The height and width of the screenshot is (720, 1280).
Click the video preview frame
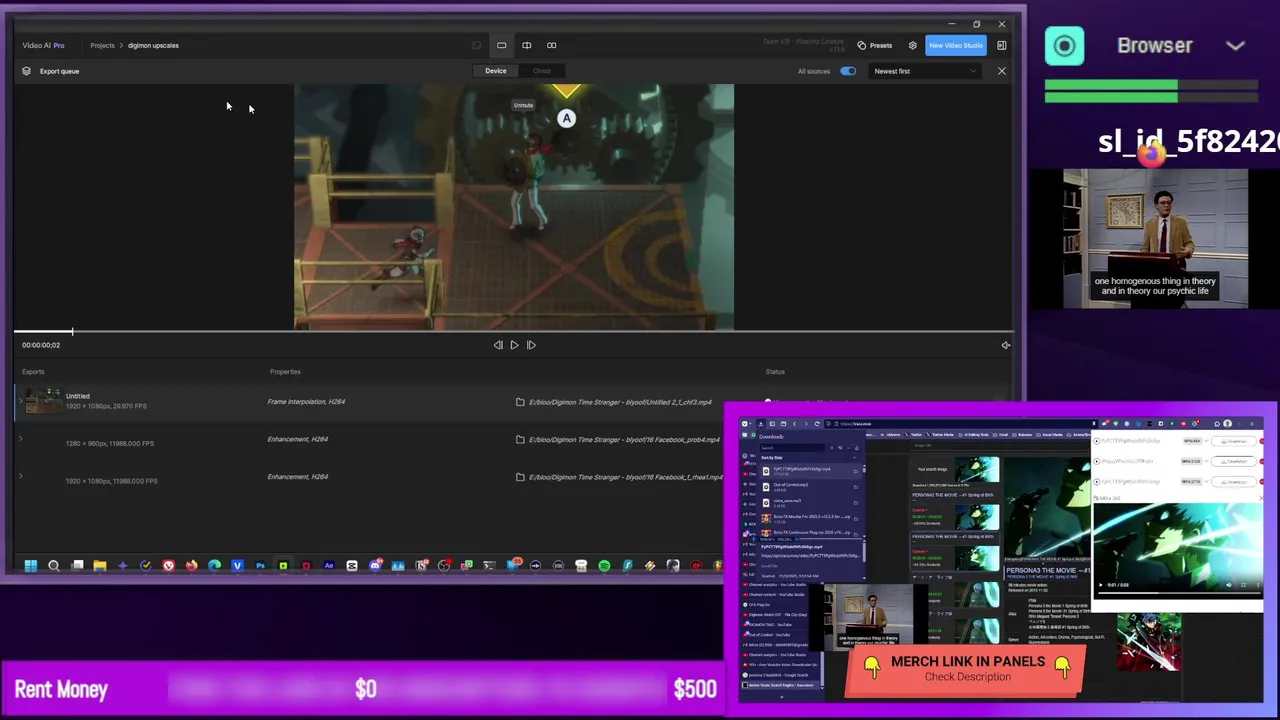(513, 206)
